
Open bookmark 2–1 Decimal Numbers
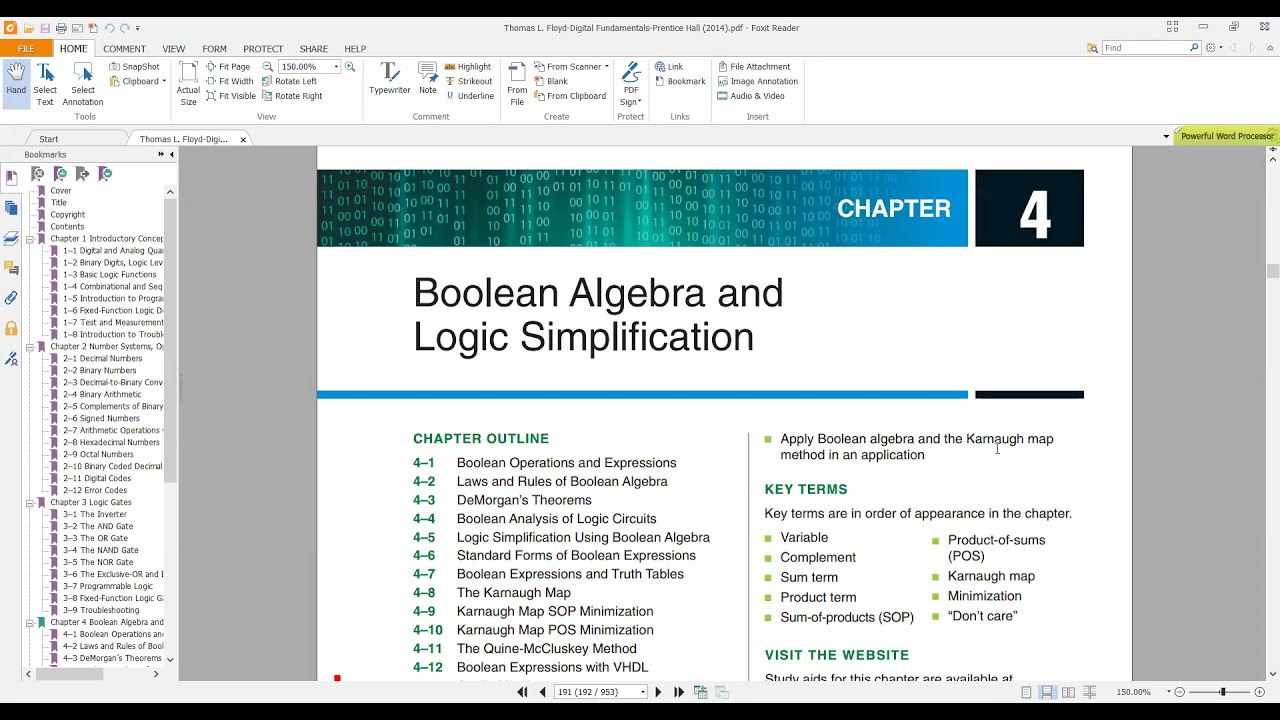coord(102,359)
